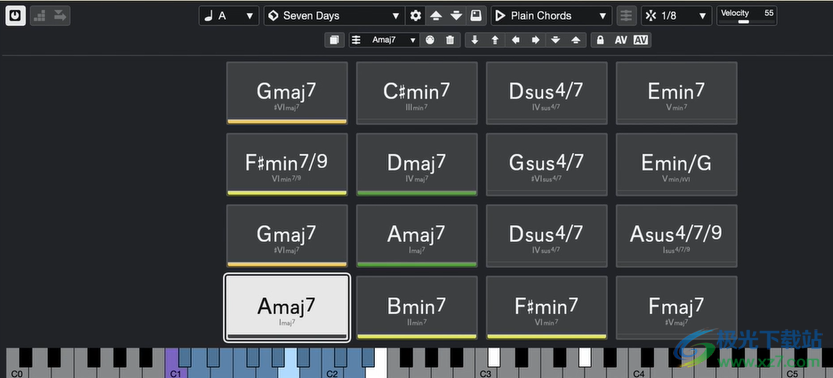The image size is (833, 378).
Task: Trigger the Dmaj7 chord pad
Action: tap(417, 165)
